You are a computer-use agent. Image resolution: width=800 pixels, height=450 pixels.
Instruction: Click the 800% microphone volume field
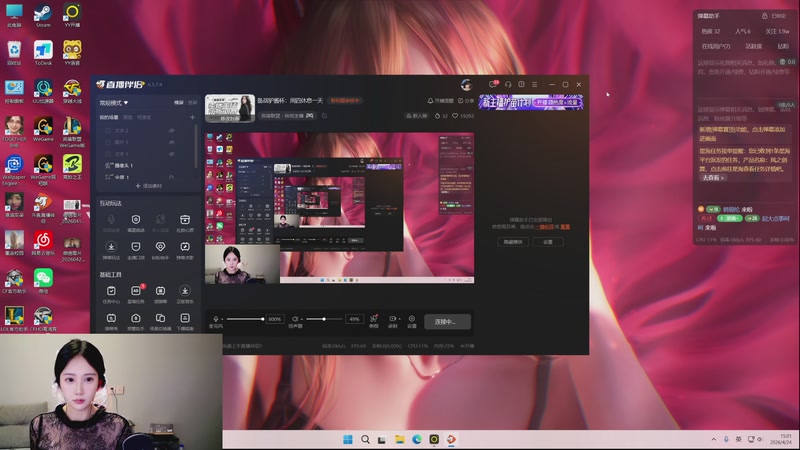pyautogui.click(x=275, y=319)
